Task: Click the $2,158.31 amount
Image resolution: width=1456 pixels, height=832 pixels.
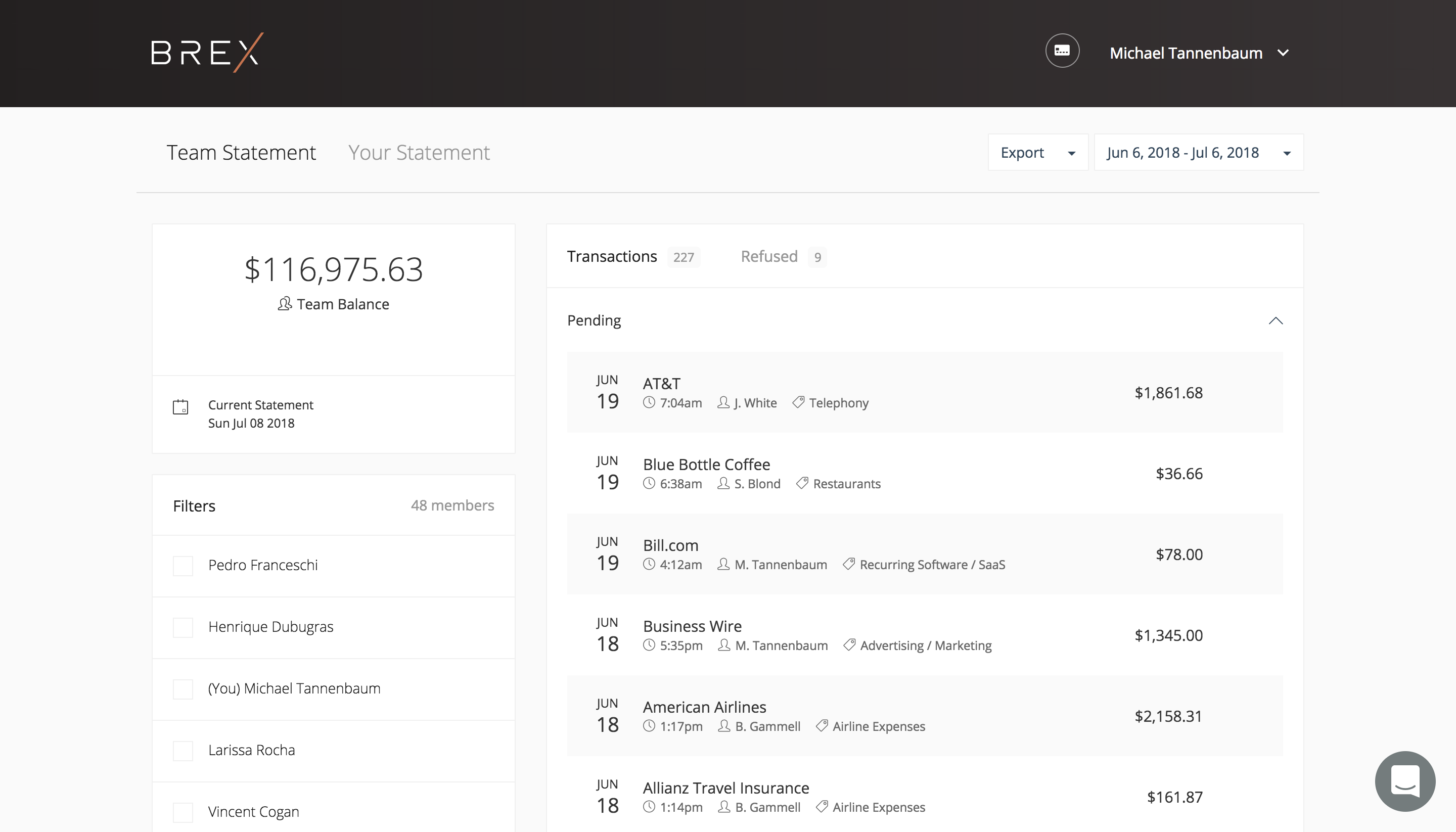Action: click(x=1168, y=716)
